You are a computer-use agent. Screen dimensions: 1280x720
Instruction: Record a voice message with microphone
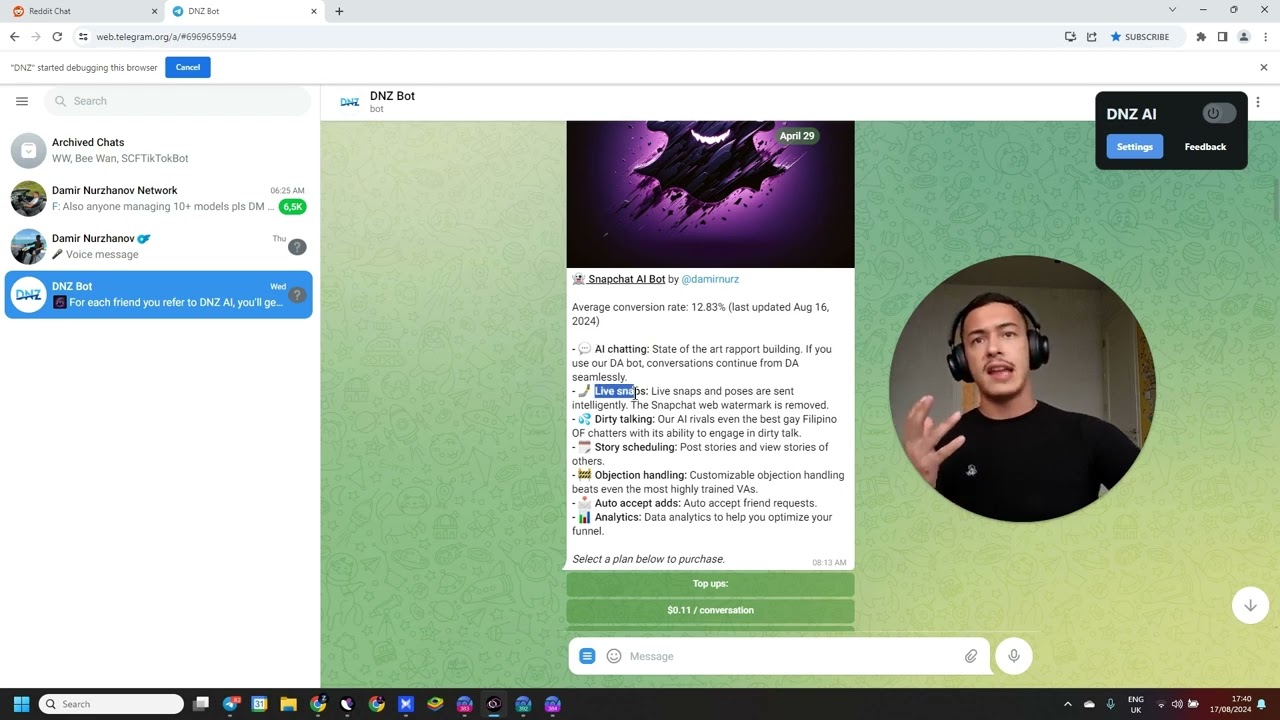pos(1014,656)
